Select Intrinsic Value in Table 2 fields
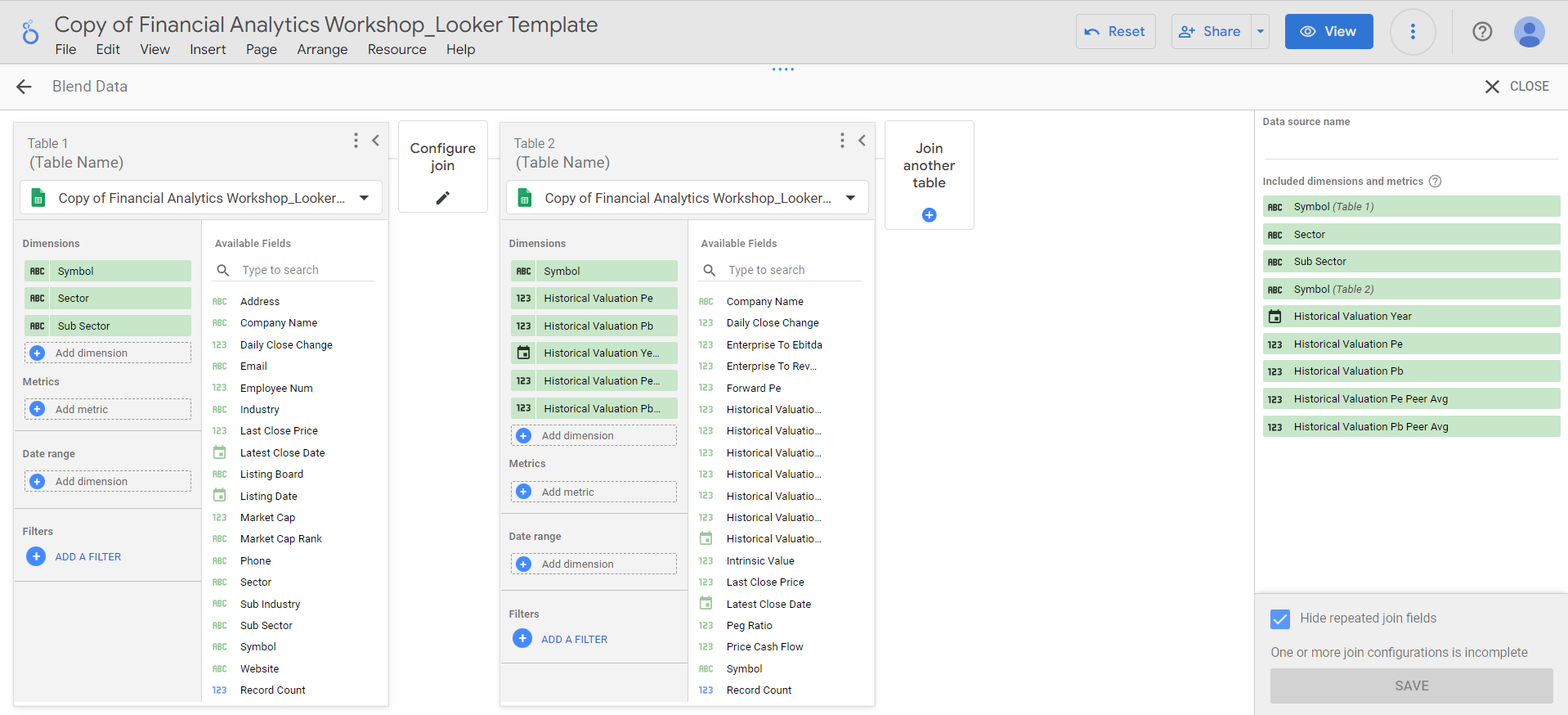Viewport: 1568px width, 715px height. 760,561
